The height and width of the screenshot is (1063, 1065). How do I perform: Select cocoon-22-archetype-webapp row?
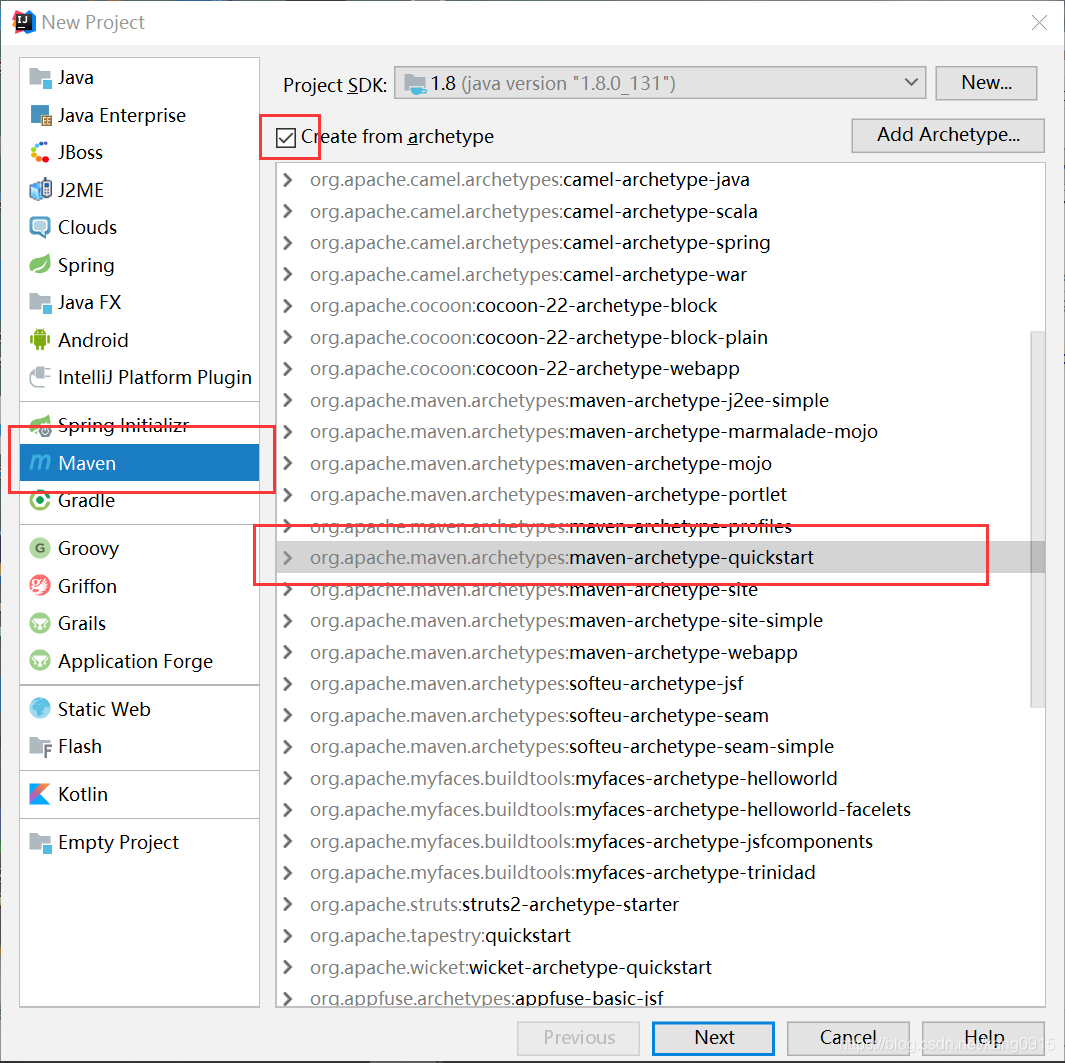coord(660,369)
